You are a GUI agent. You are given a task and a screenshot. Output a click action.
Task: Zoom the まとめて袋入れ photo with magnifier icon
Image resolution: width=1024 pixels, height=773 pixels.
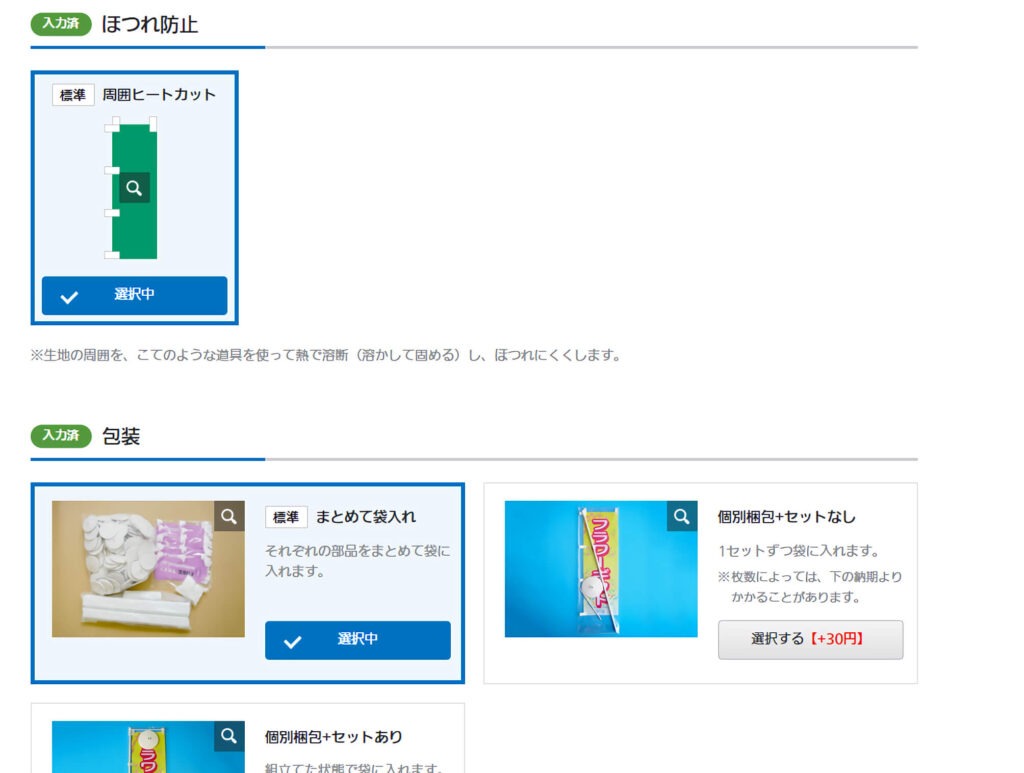(229, 516)
